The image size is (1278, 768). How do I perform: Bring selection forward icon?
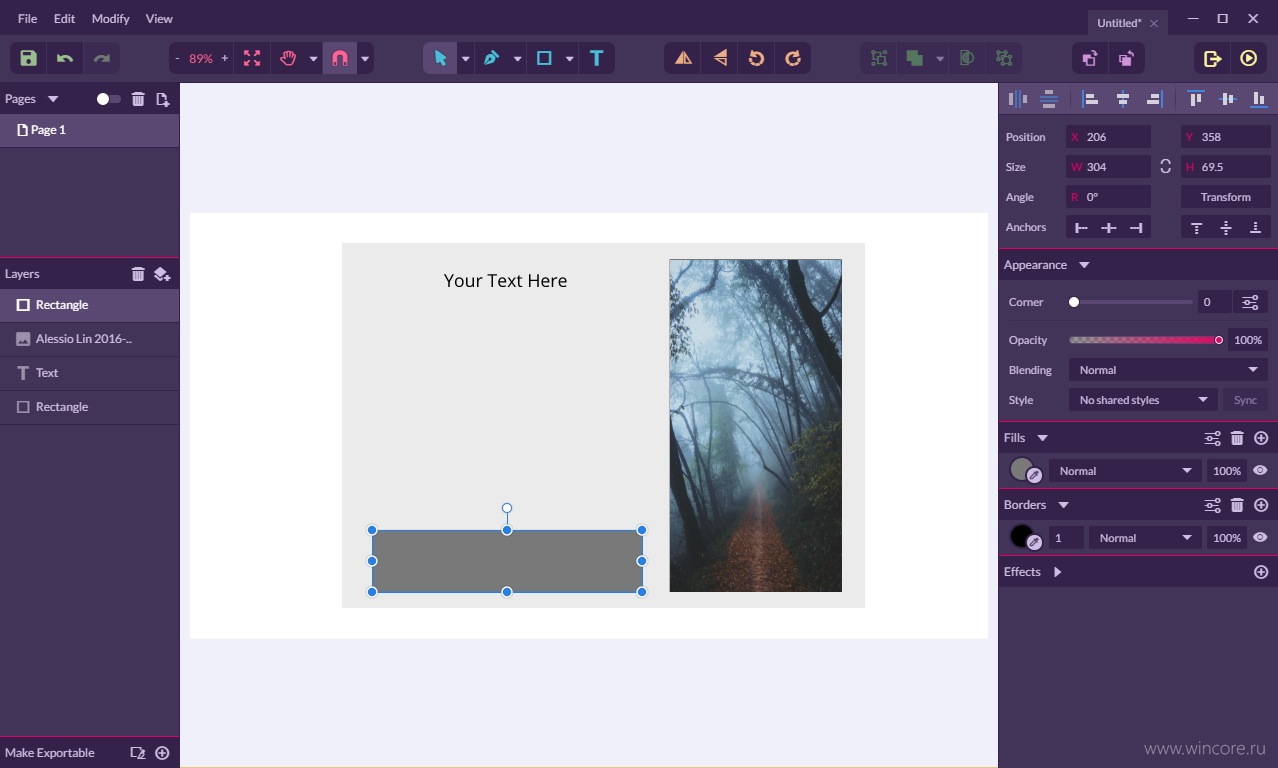point(1090,58)
